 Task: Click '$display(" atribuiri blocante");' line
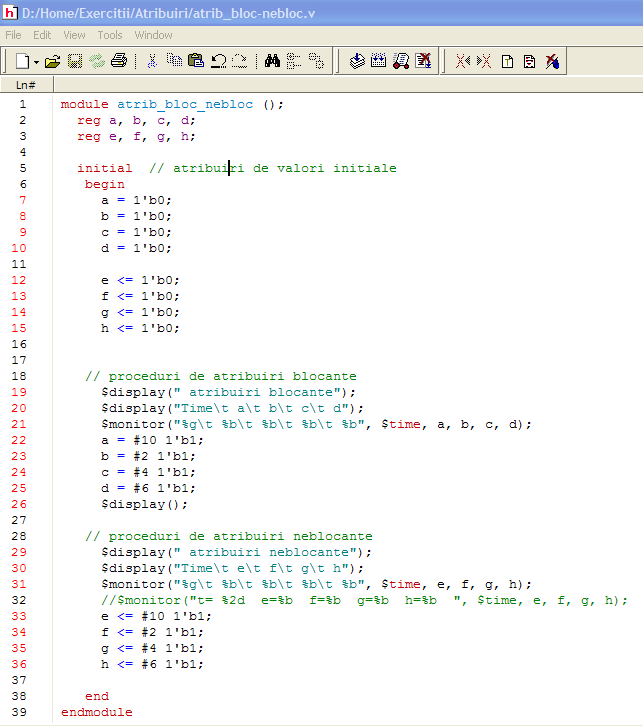[x=228, y=392]
